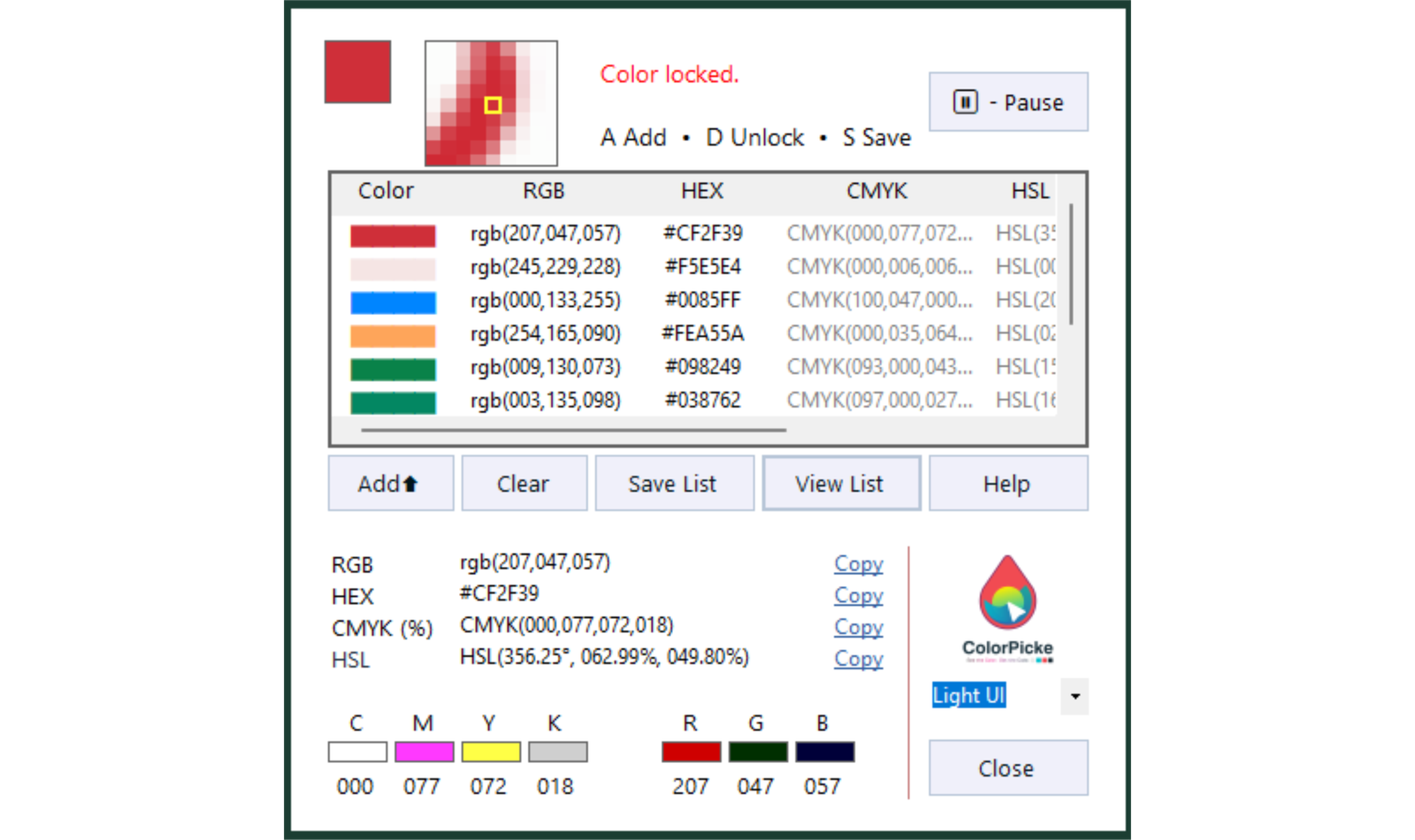Open Help

pyautogui.click(x=1008, y=483)
